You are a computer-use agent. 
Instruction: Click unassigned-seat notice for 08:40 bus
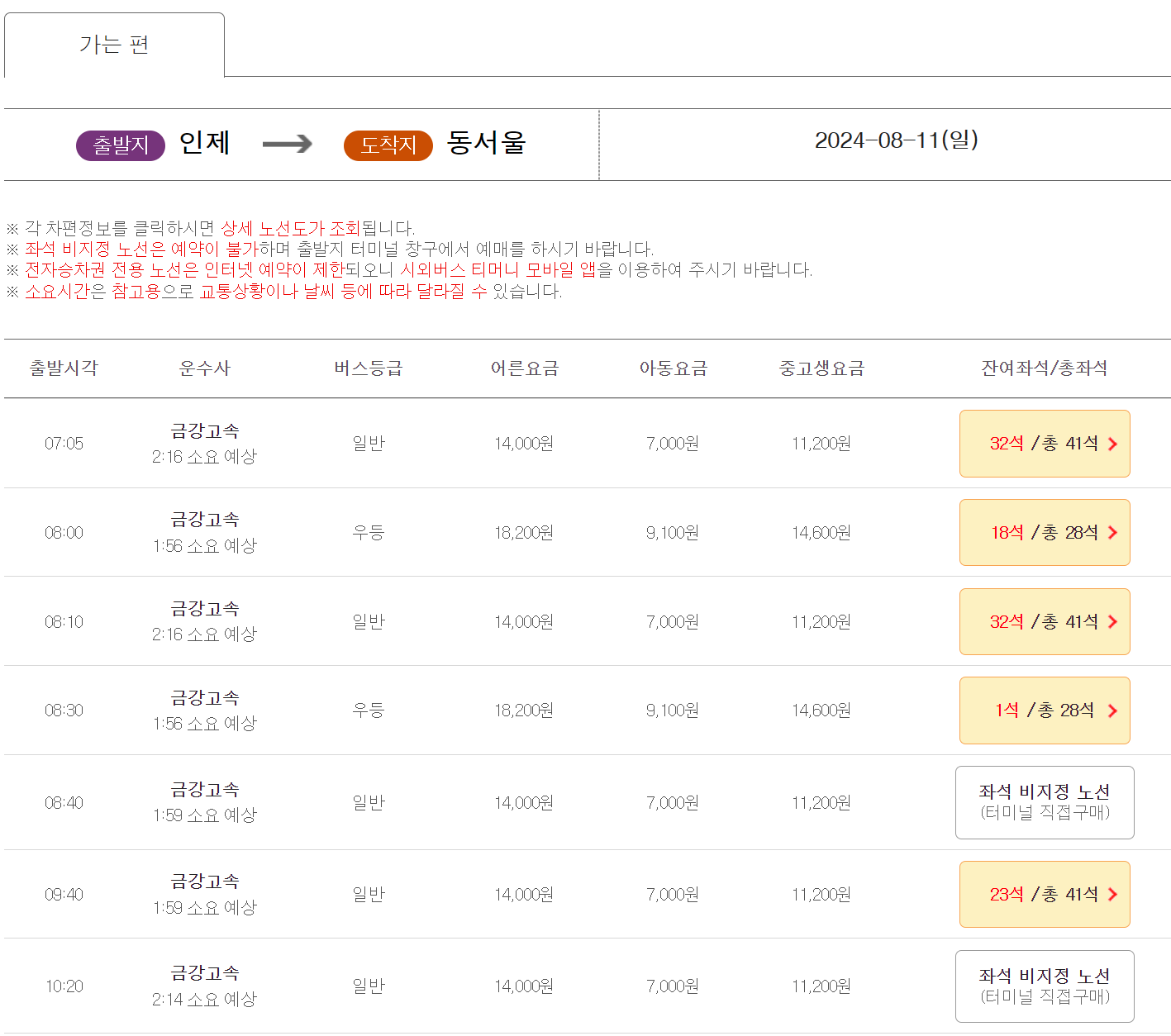coord(1045,803)
